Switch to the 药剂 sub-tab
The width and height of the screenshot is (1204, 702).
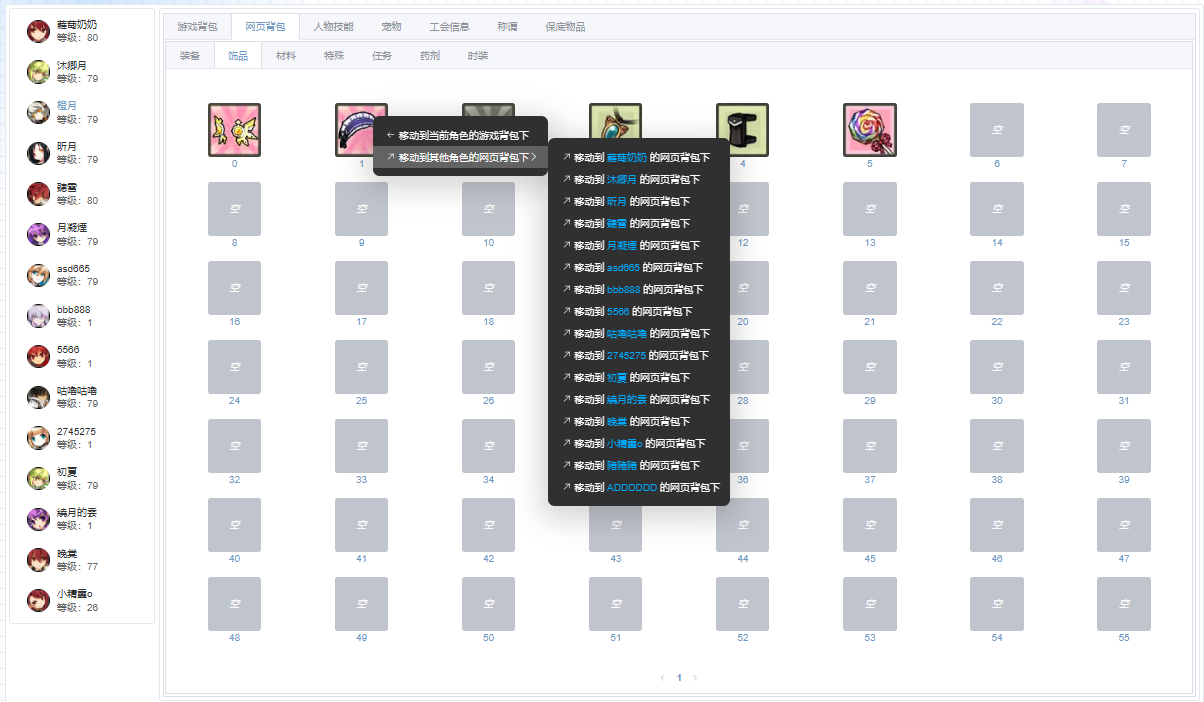coord(430,56)
